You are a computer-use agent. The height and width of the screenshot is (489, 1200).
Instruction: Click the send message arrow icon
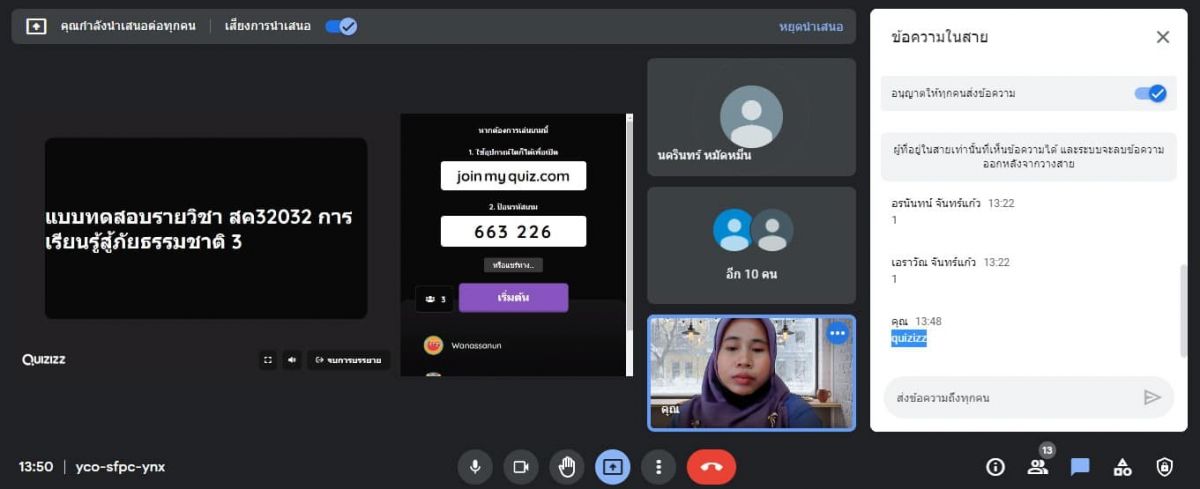click(1152, 398)
